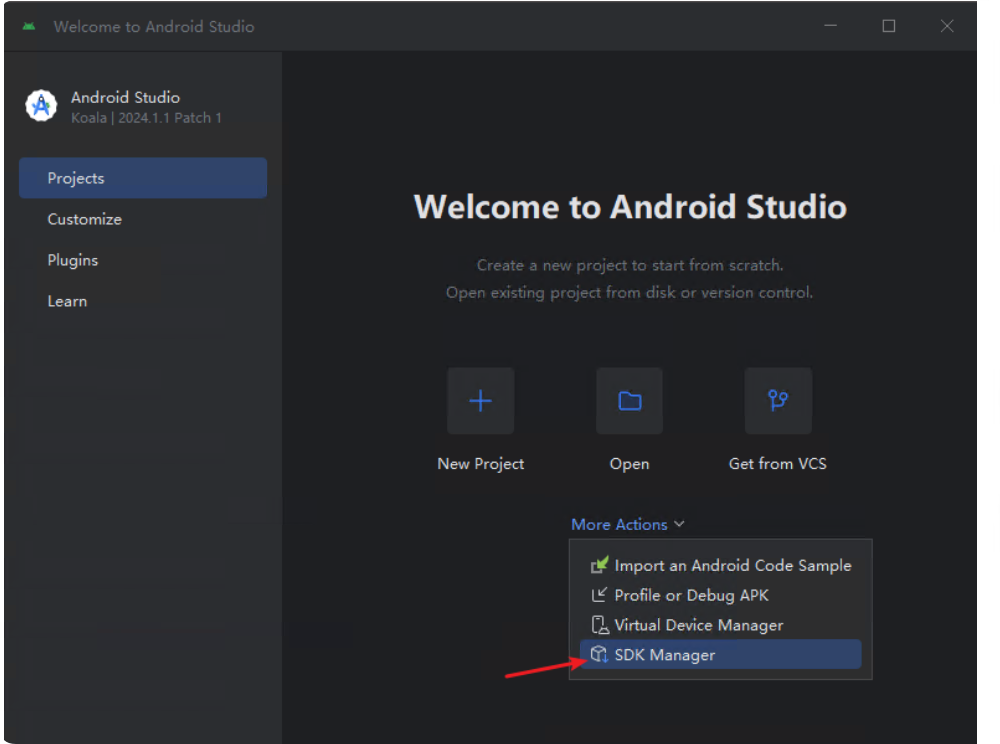Select the Projects tab in sidebar

point(143,178)
